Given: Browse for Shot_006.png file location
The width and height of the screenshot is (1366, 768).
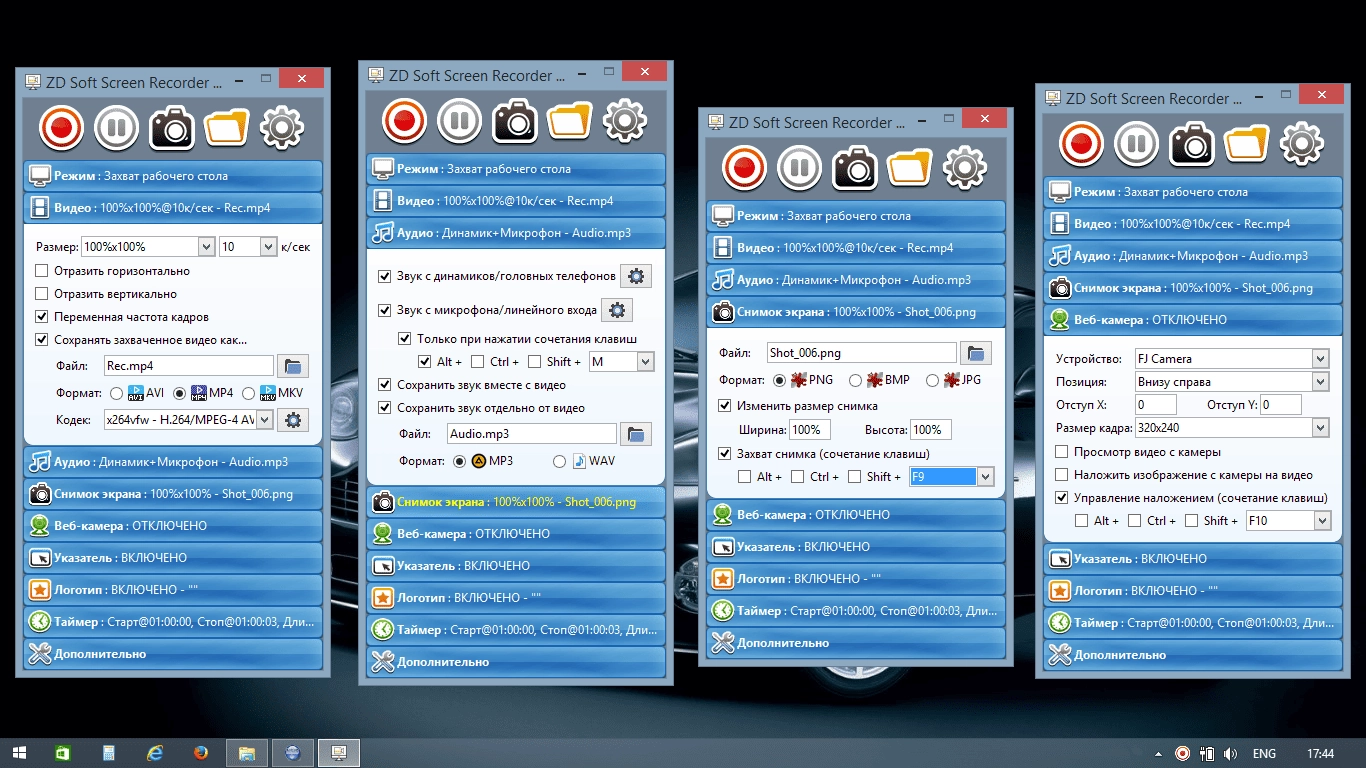Looking at the screenshot, I should click(x=976, y=352).
